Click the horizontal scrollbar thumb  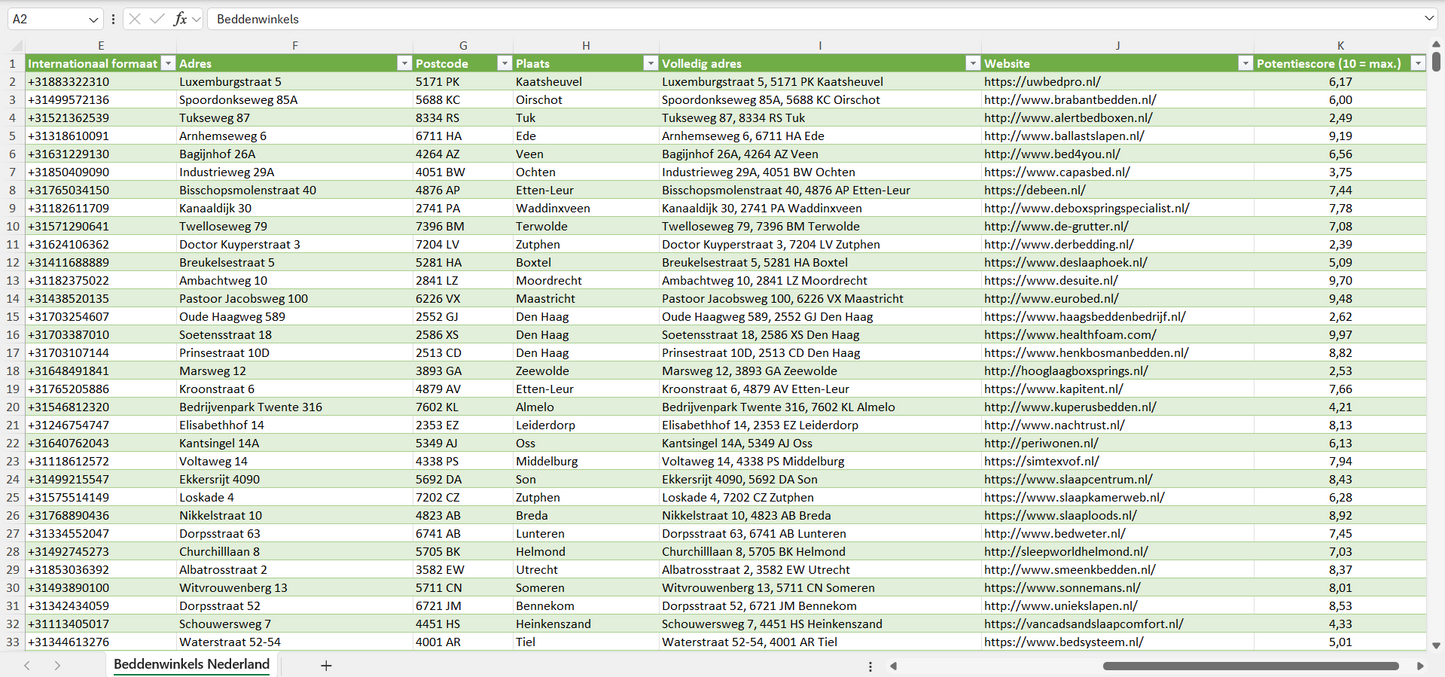(x=1251, y=666)
